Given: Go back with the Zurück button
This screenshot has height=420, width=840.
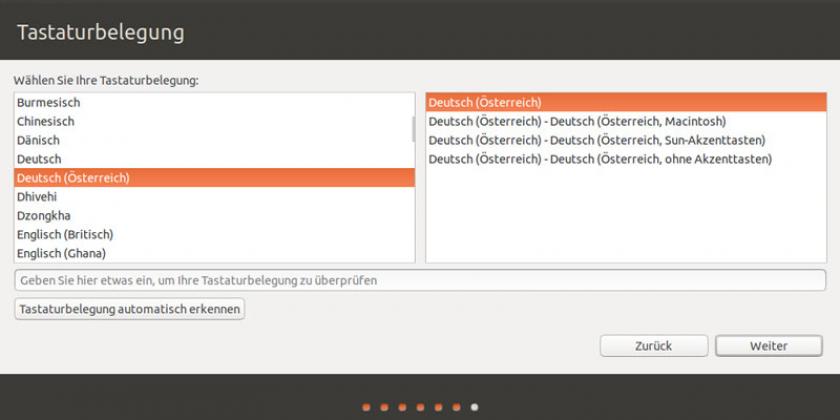Looking at the screenshot, I should click(653, 346).
